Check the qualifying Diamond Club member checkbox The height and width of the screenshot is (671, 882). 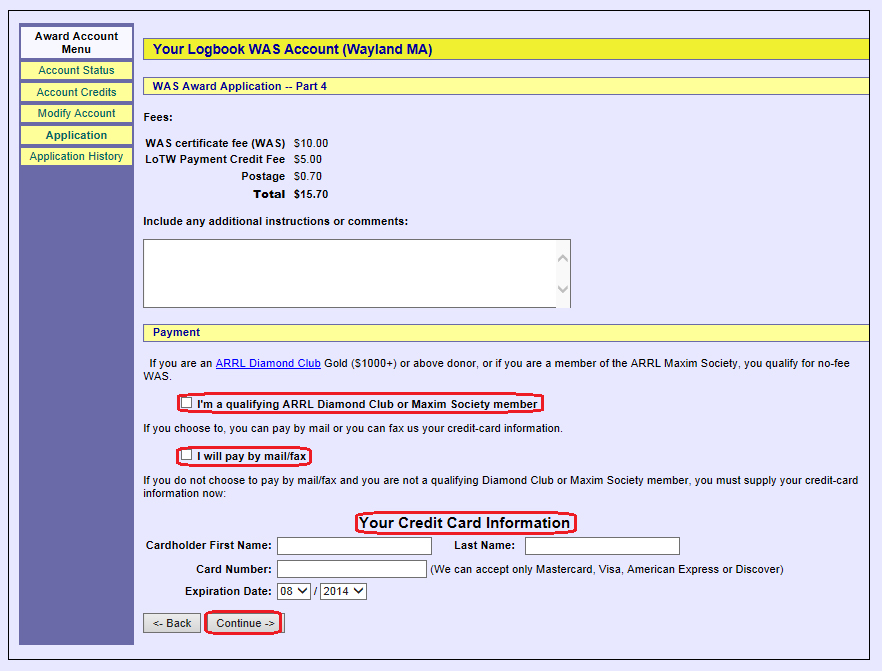pos(187,403)
